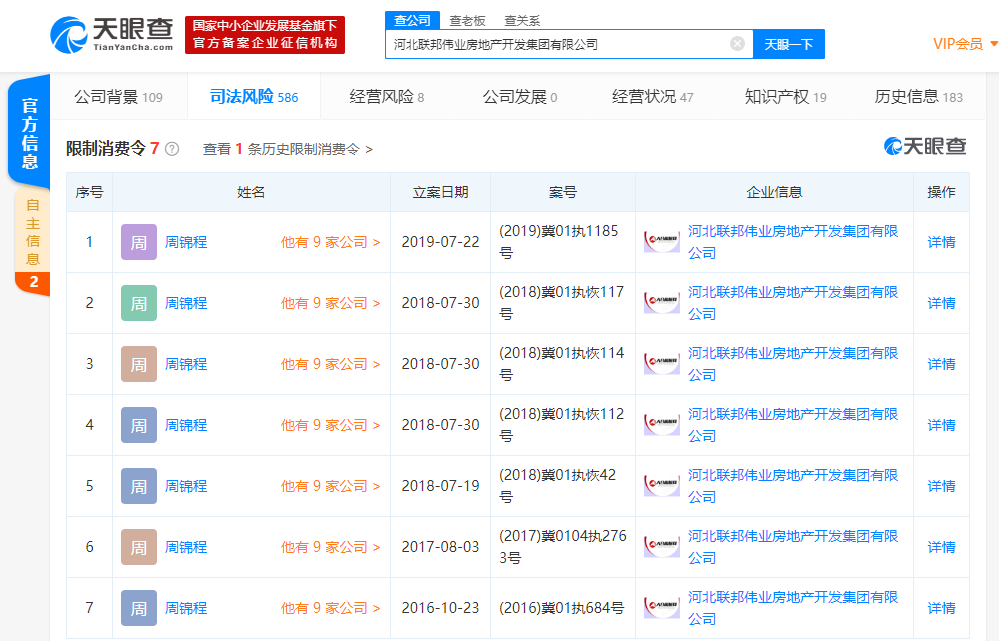Select the 司法风险 tab

254,97
